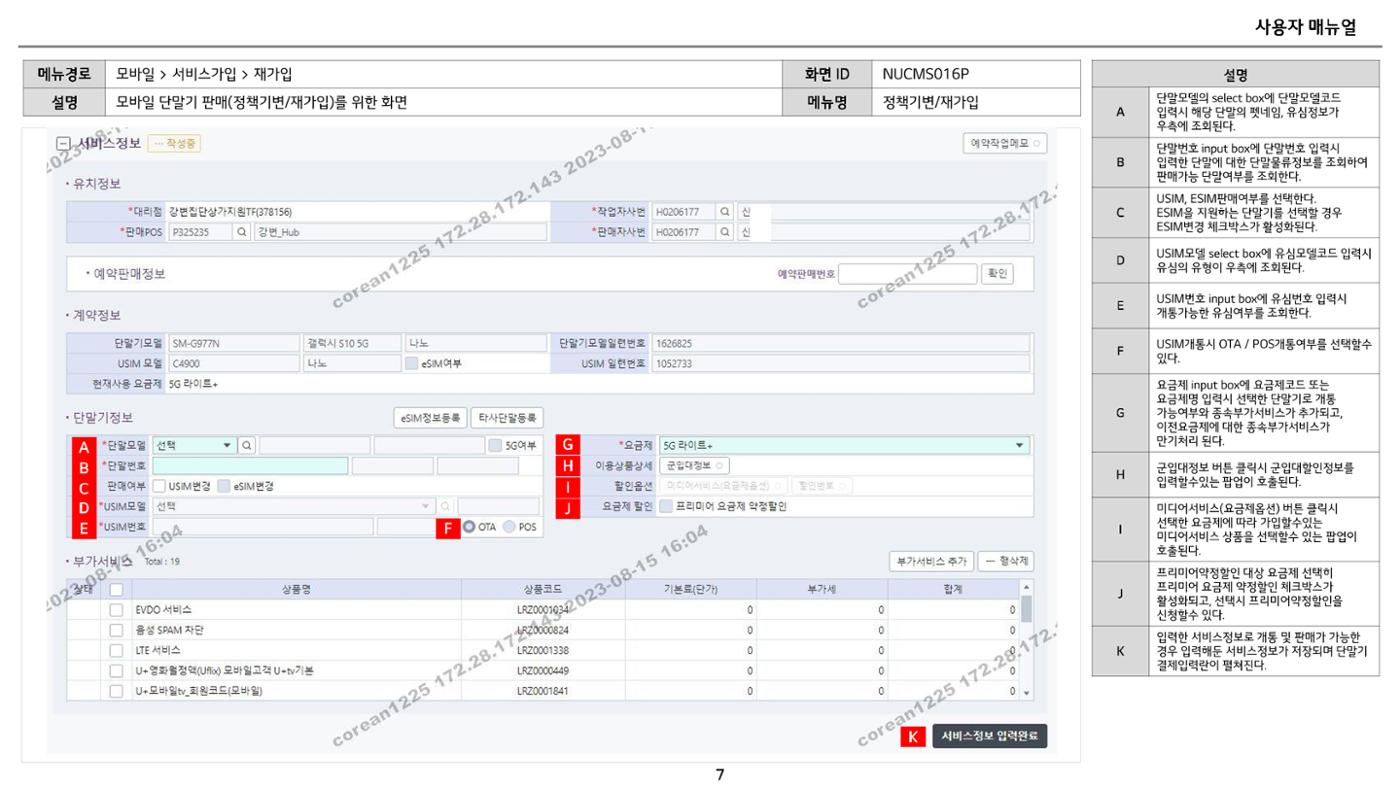This screenshot has width=1400, height=788.
Task: Click the 타사단말등록 button
Action: click(x=507, y=418)
